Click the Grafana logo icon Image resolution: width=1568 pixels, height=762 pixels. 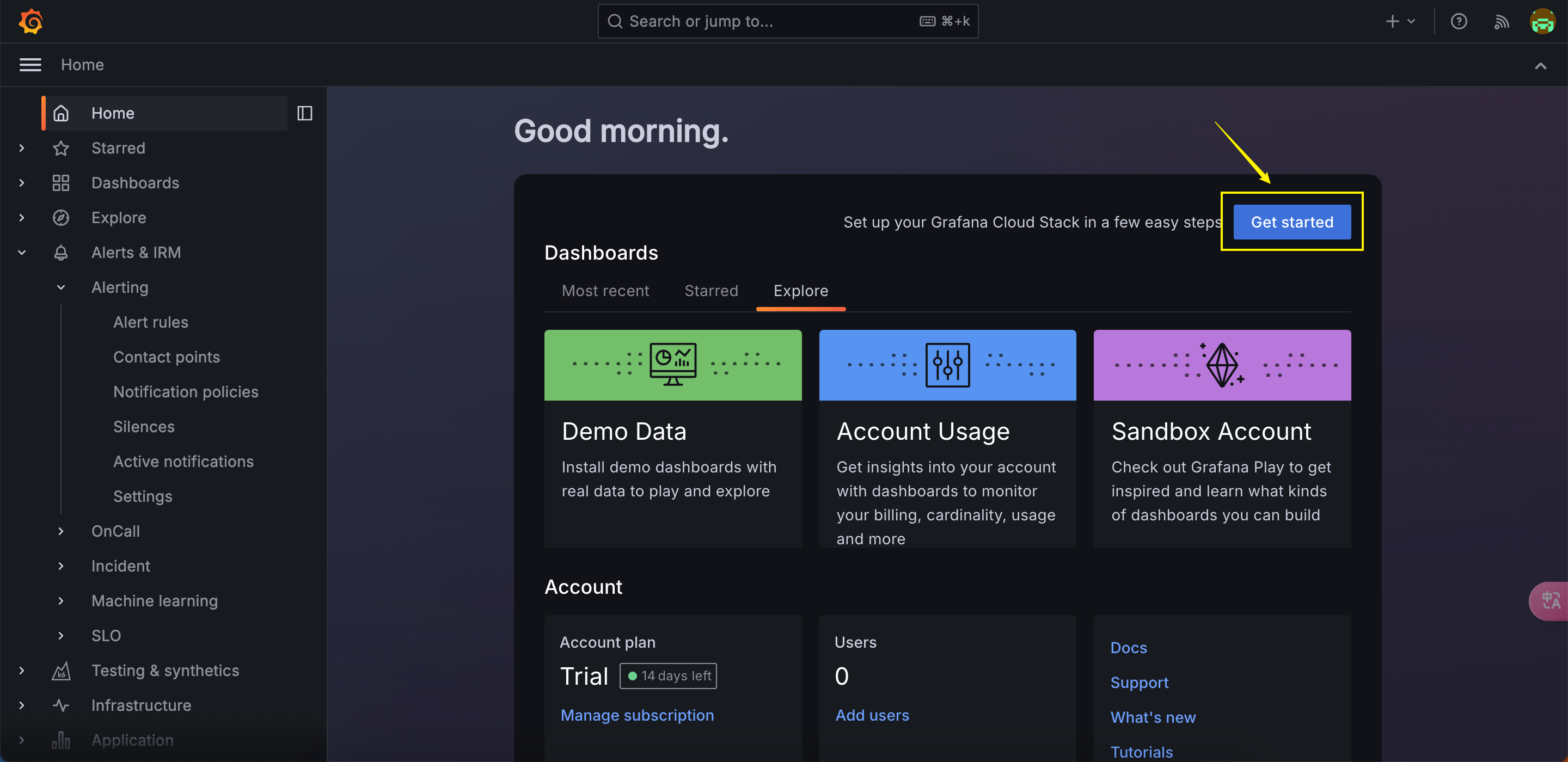30,21
